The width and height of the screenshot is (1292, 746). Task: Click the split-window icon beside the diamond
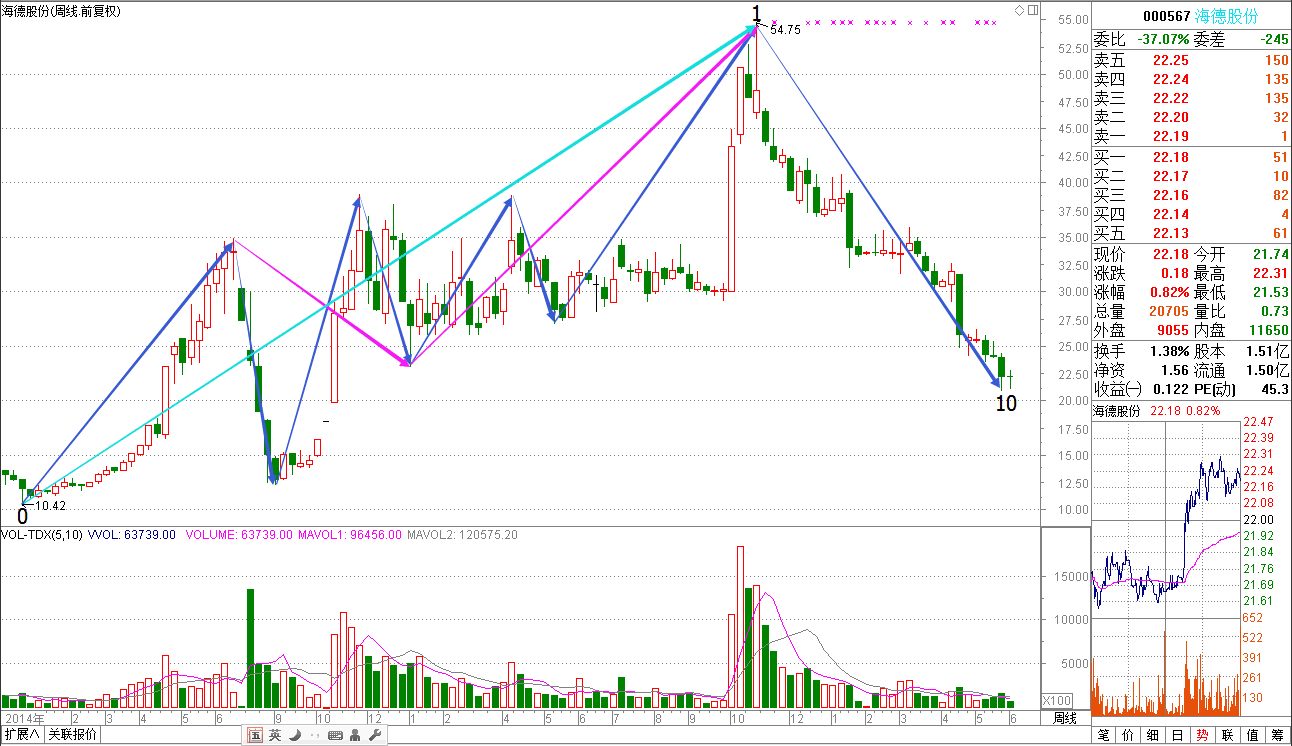tap(1032, 10)
